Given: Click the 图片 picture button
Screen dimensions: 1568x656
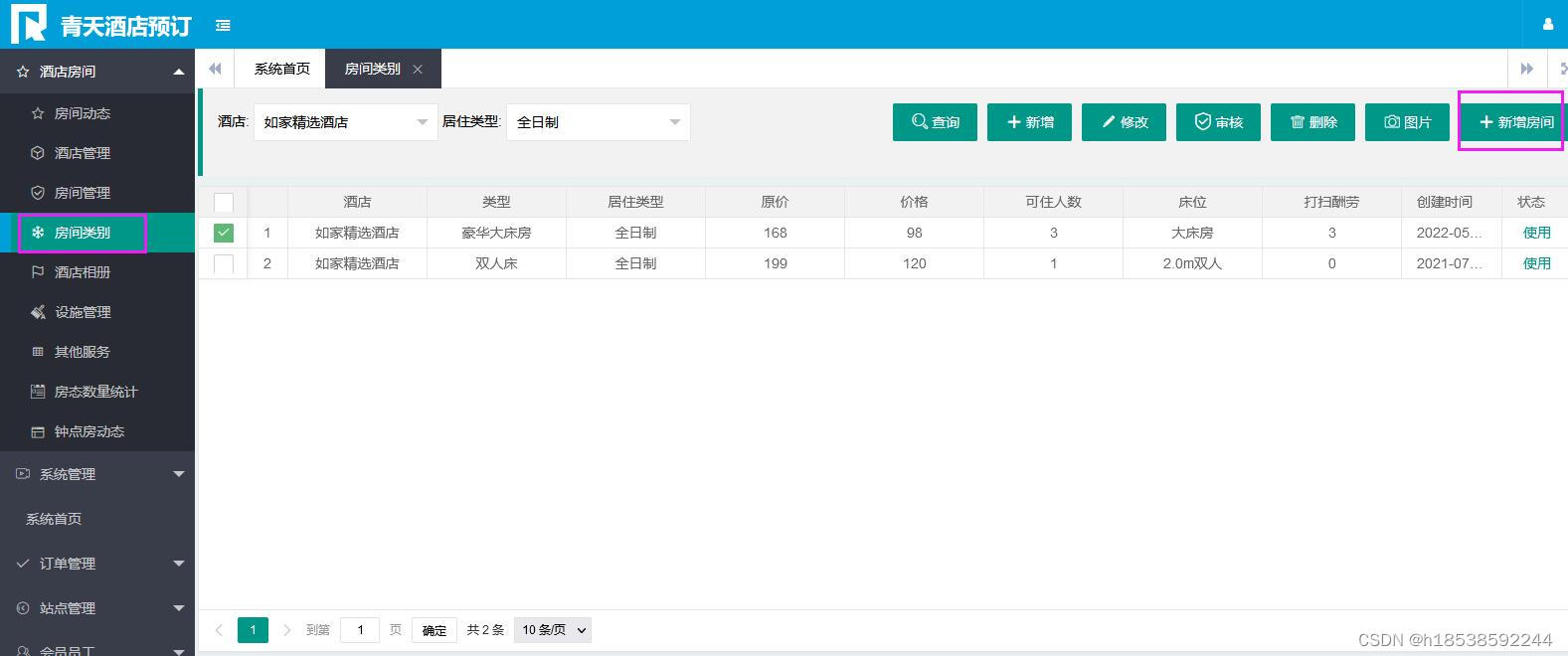Looking at the screenshot, I should pos(1407,122).
